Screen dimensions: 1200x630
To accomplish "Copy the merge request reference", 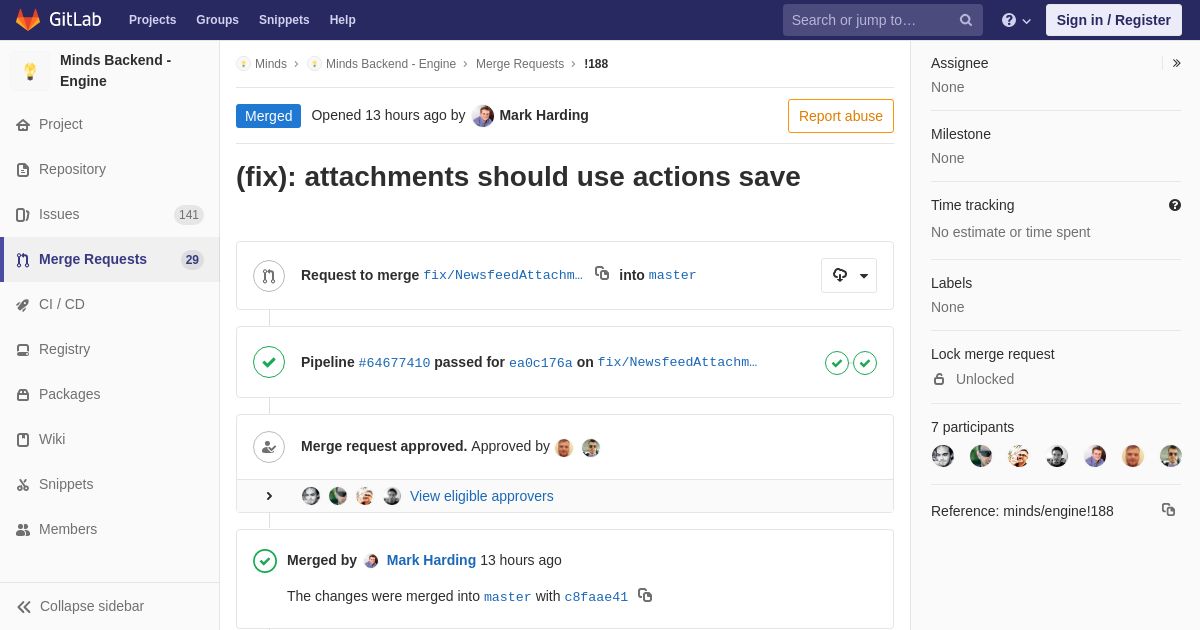I will click(x=1168, y=510).
